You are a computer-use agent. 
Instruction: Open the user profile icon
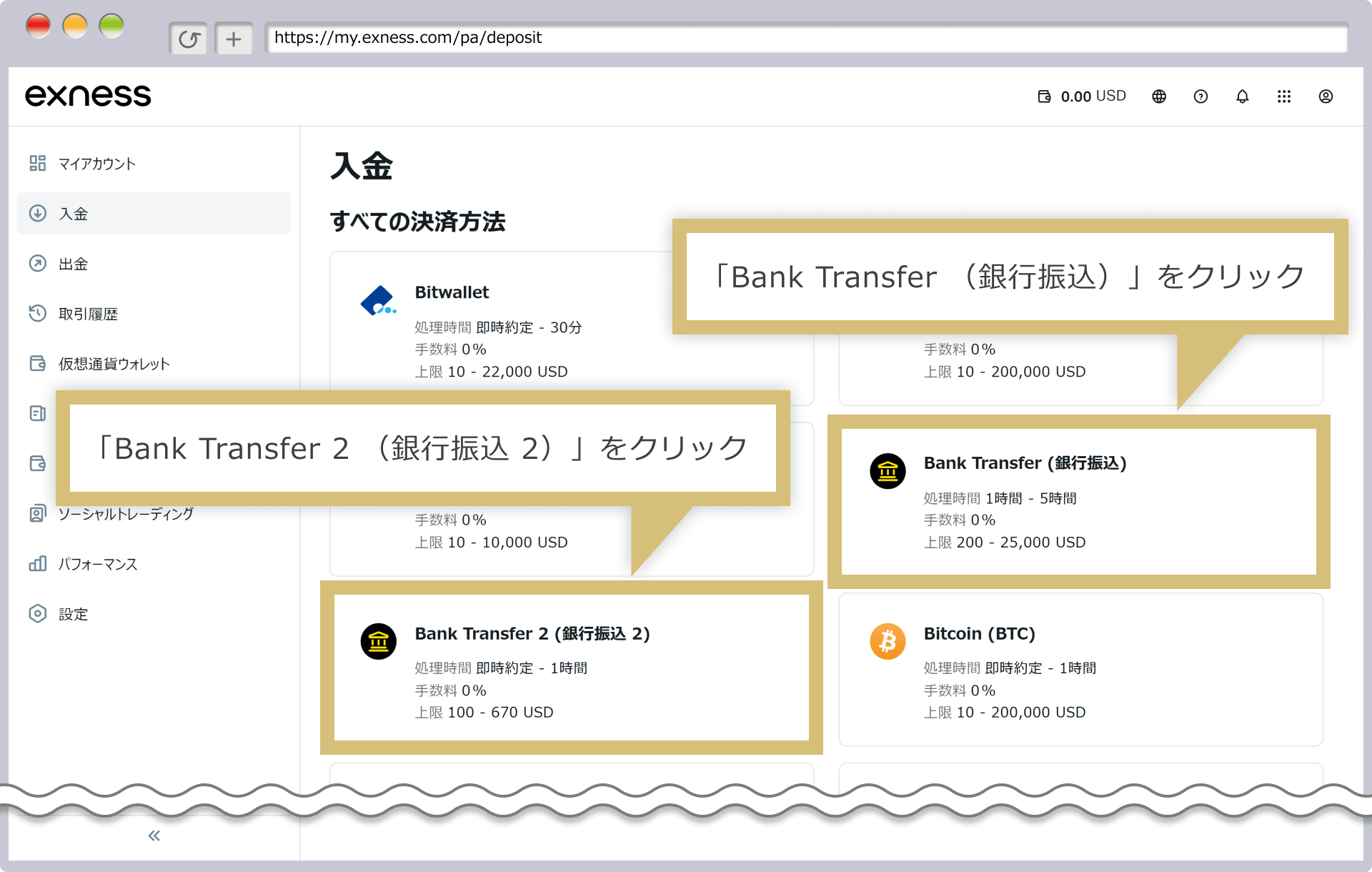click(1326, 96)
